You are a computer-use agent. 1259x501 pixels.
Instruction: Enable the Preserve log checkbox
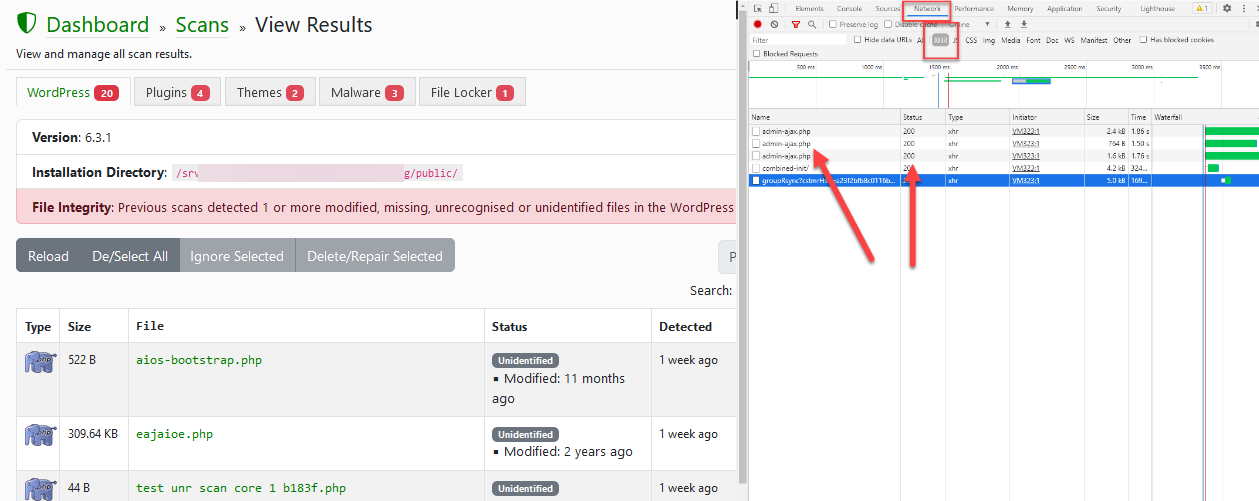click(x=833, y=24)
